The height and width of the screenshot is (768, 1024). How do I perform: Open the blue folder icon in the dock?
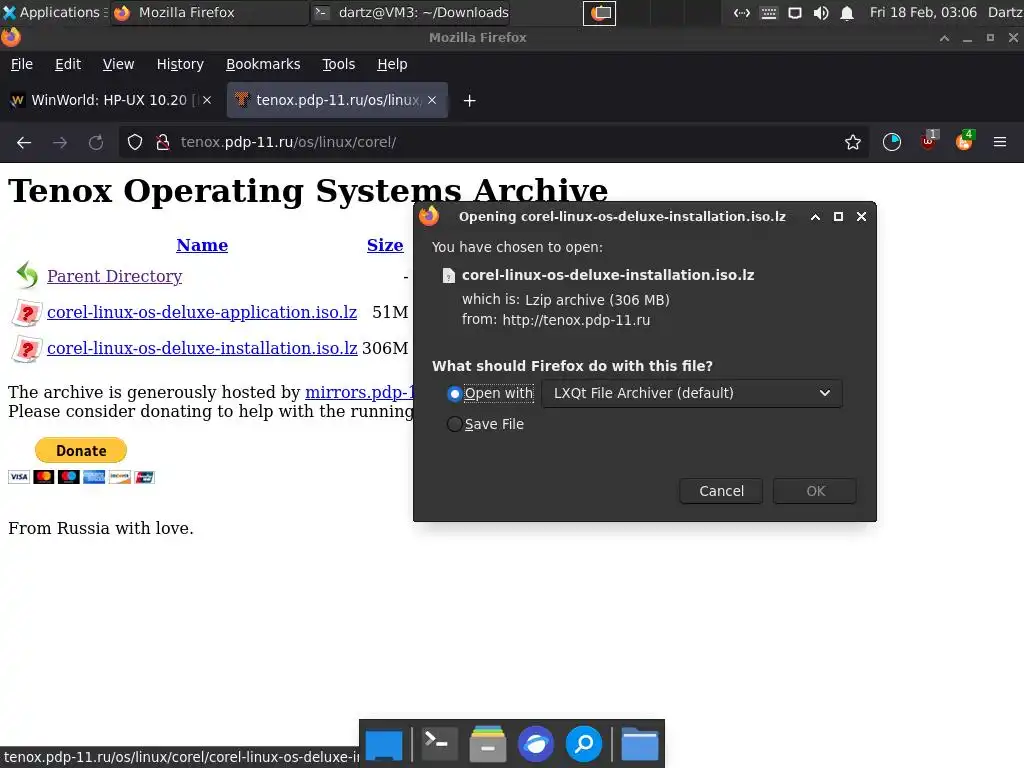(x=639, y=744)
